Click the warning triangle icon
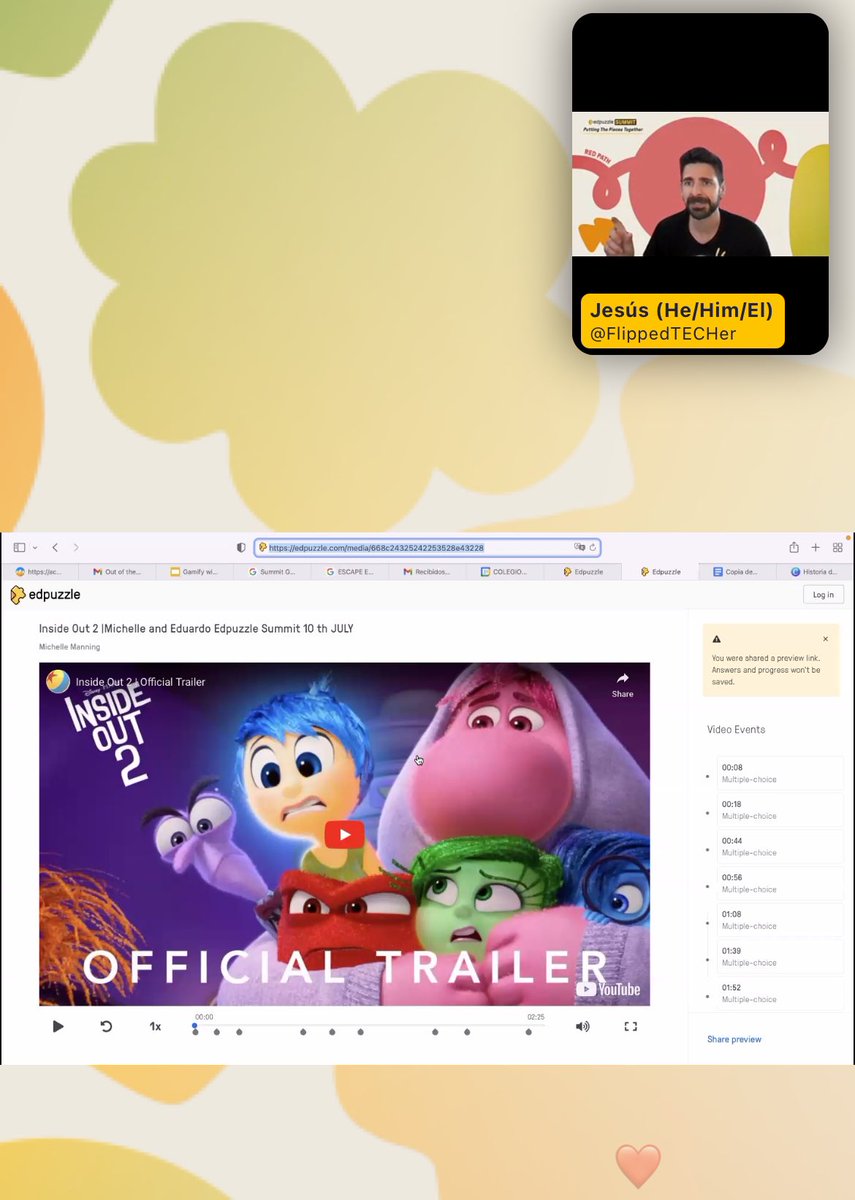The width and height of the screenshot is (855, 1200). coord(716,639)
